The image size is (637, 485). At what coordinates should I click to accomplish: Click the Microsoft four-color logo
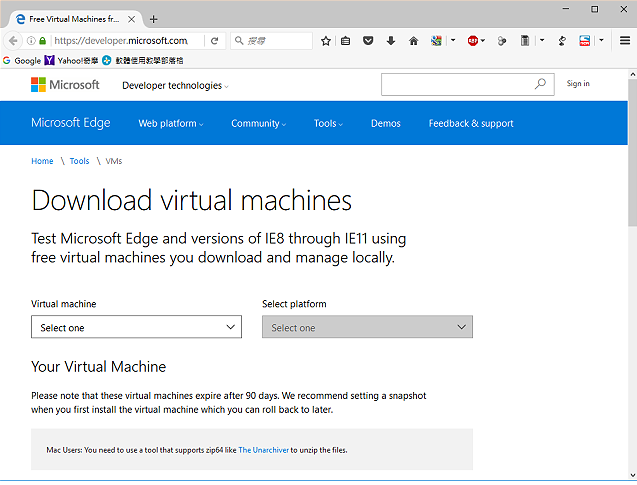coord(38,84)
